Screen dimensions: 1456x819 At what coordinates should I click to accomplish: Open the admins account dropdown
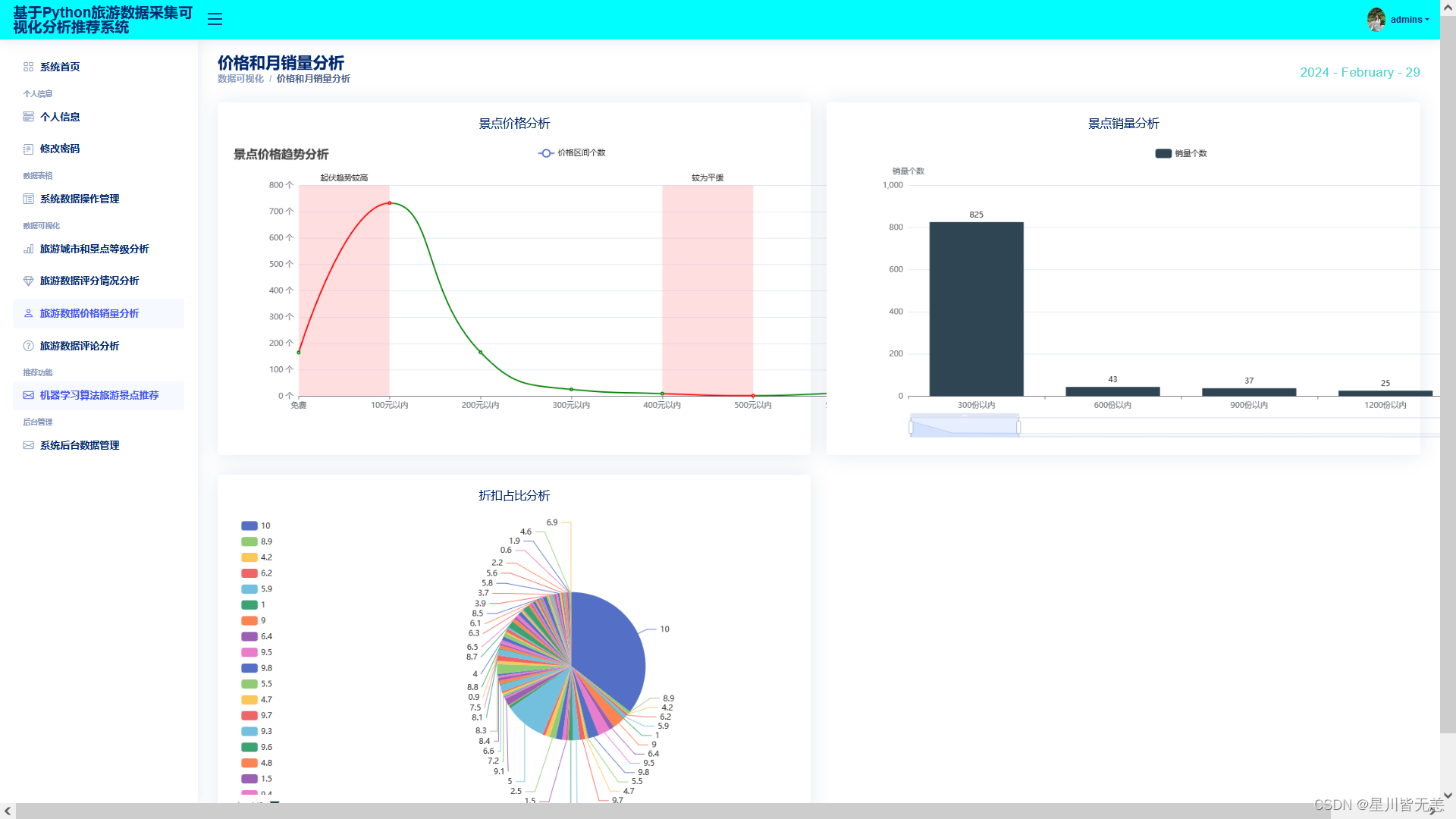click(1409, 20)
